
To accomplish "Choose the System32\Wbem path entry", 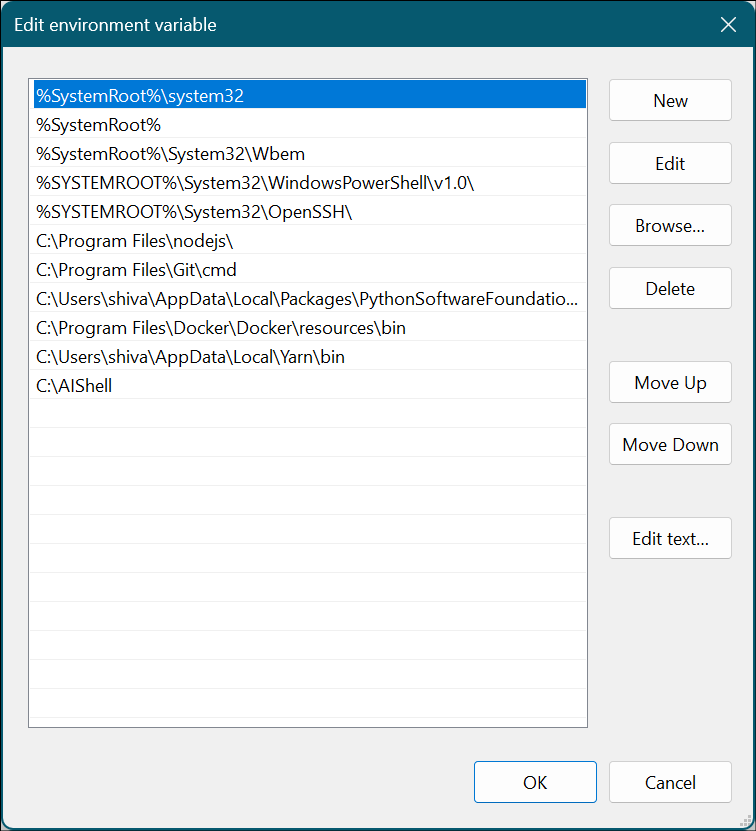I will pyautogui.click(x=170, y=154).
